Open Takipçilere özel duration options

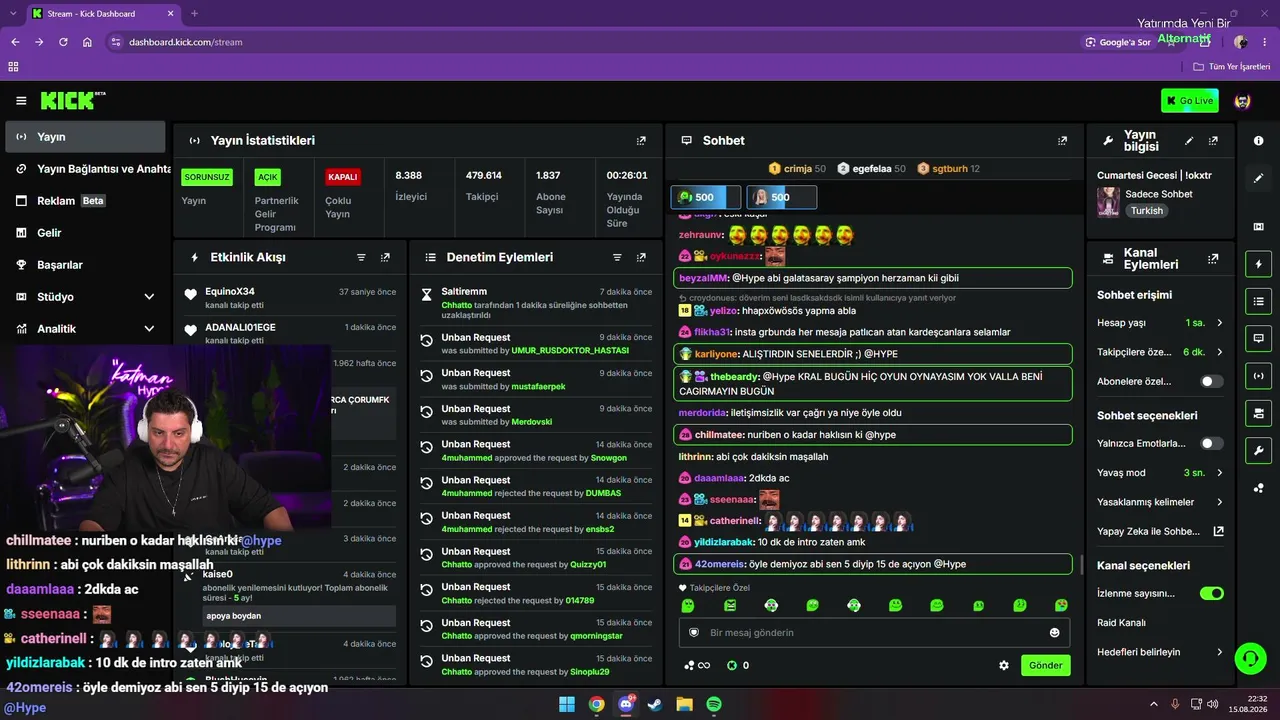pyautogui.click(x=1160, y=352)
